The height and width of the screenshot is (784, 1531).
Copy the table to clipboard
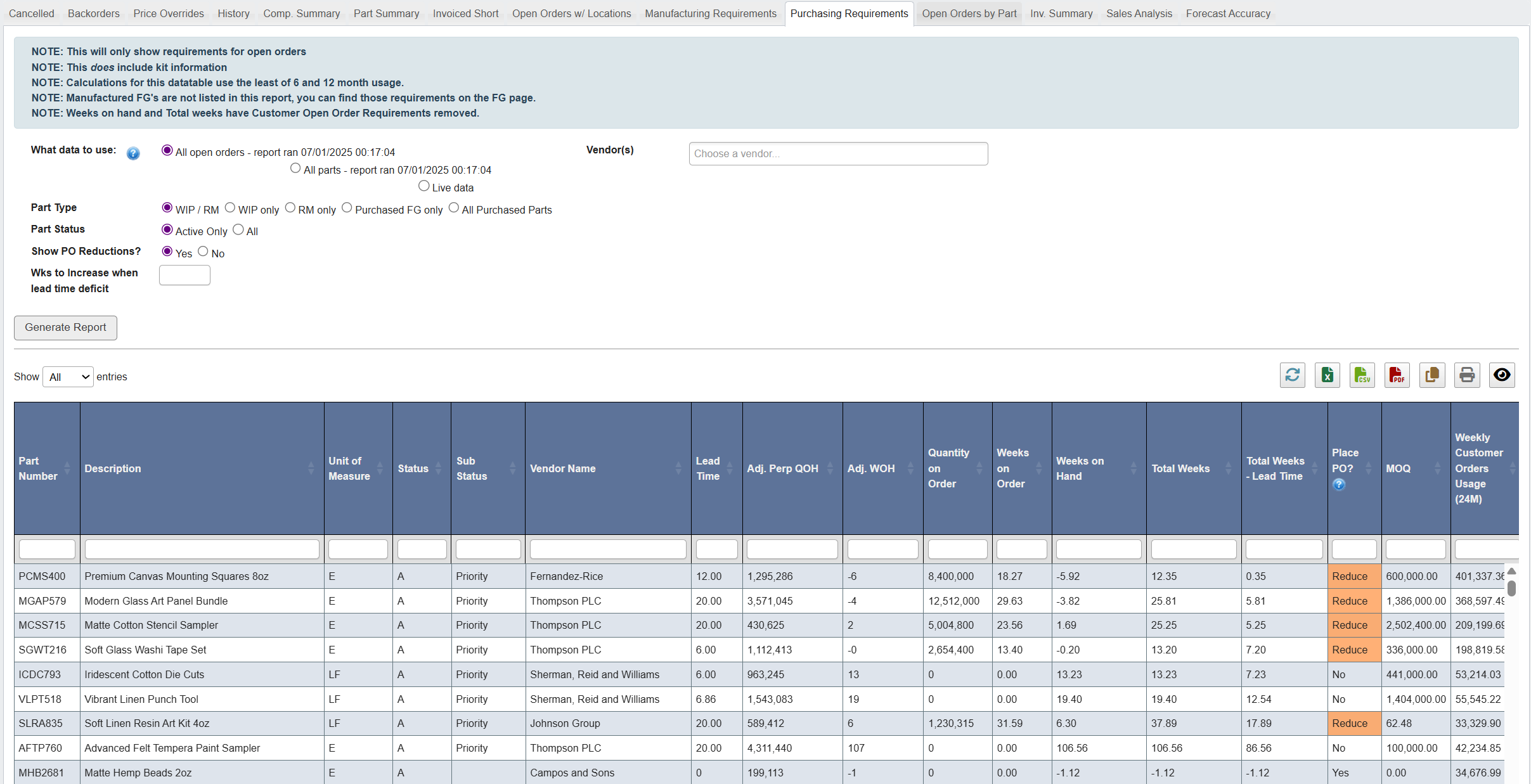click(1432, 375)
